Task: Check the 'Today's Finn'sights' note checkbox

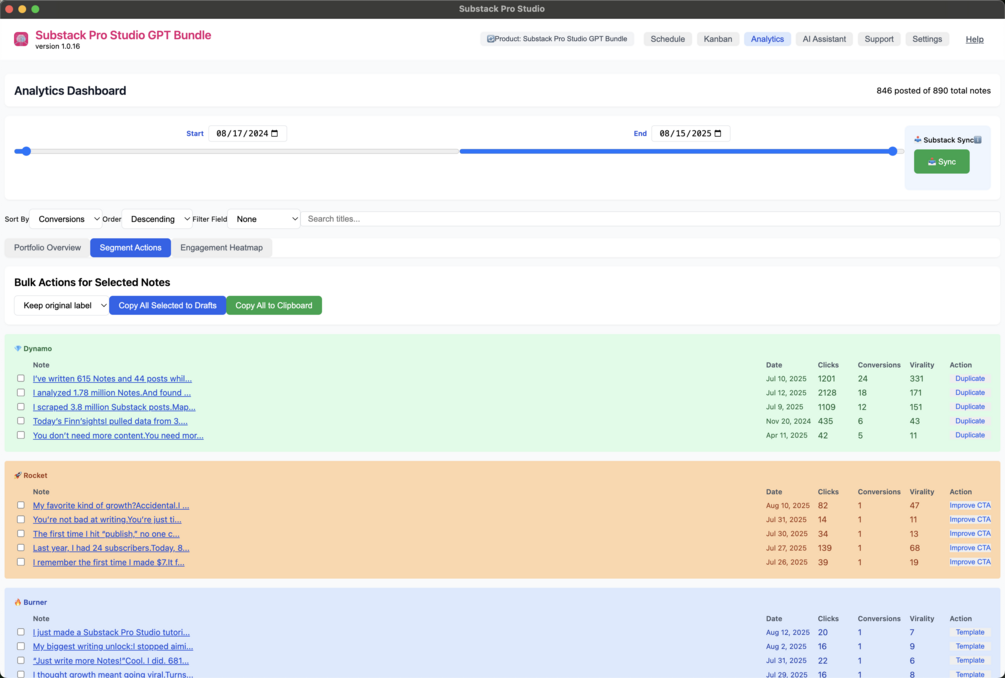Action: tap(21, 421)
